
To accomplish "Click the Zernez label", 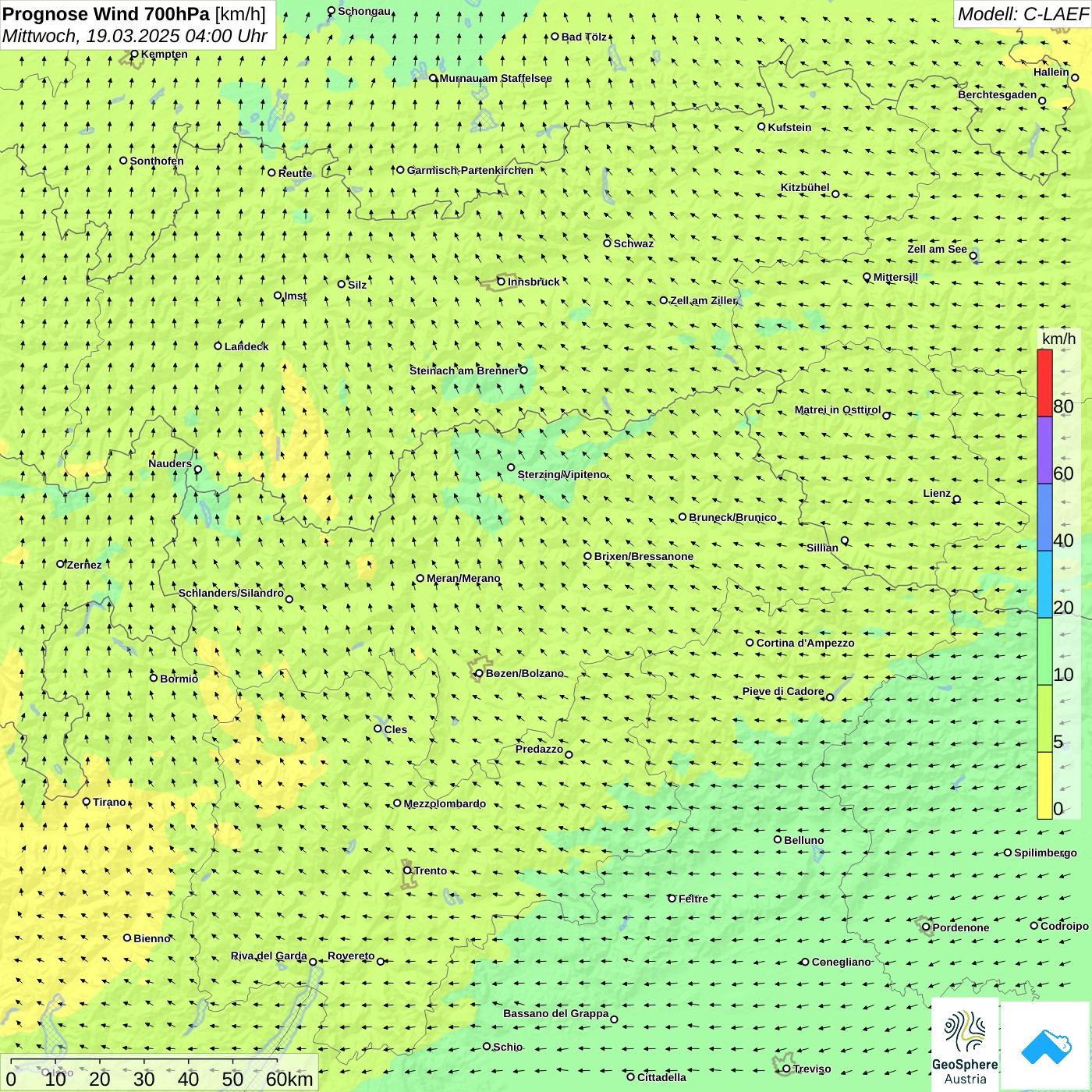I will coord(83,565).
